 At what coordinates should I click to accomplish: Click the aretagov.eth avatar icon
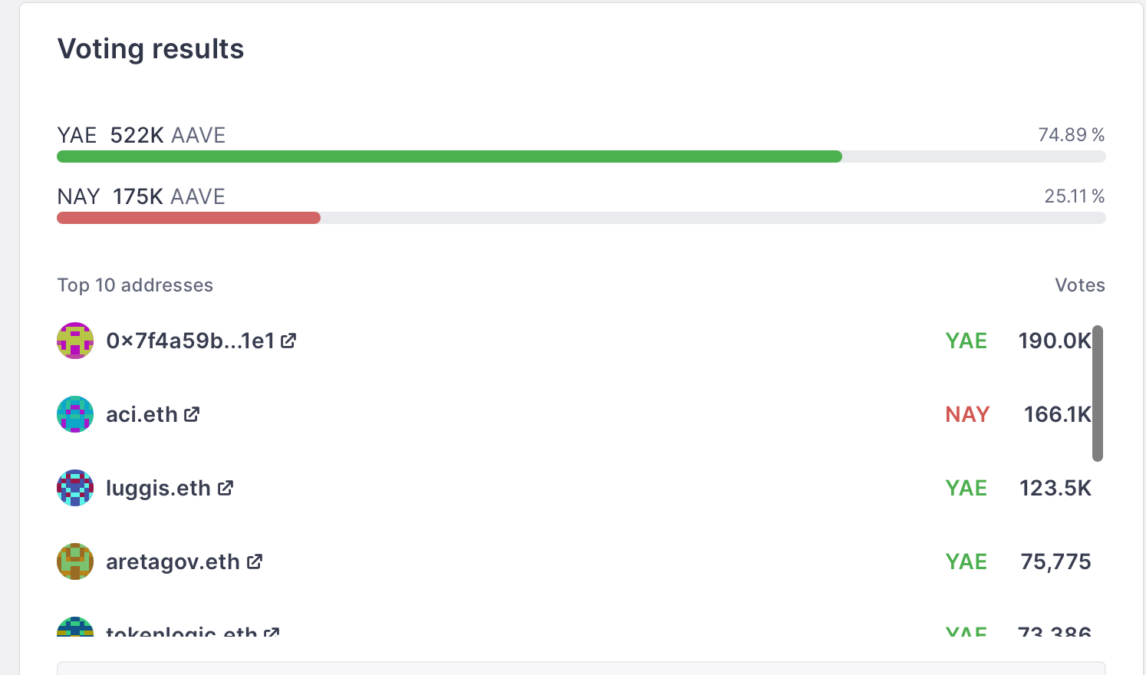tap(75, 562)
